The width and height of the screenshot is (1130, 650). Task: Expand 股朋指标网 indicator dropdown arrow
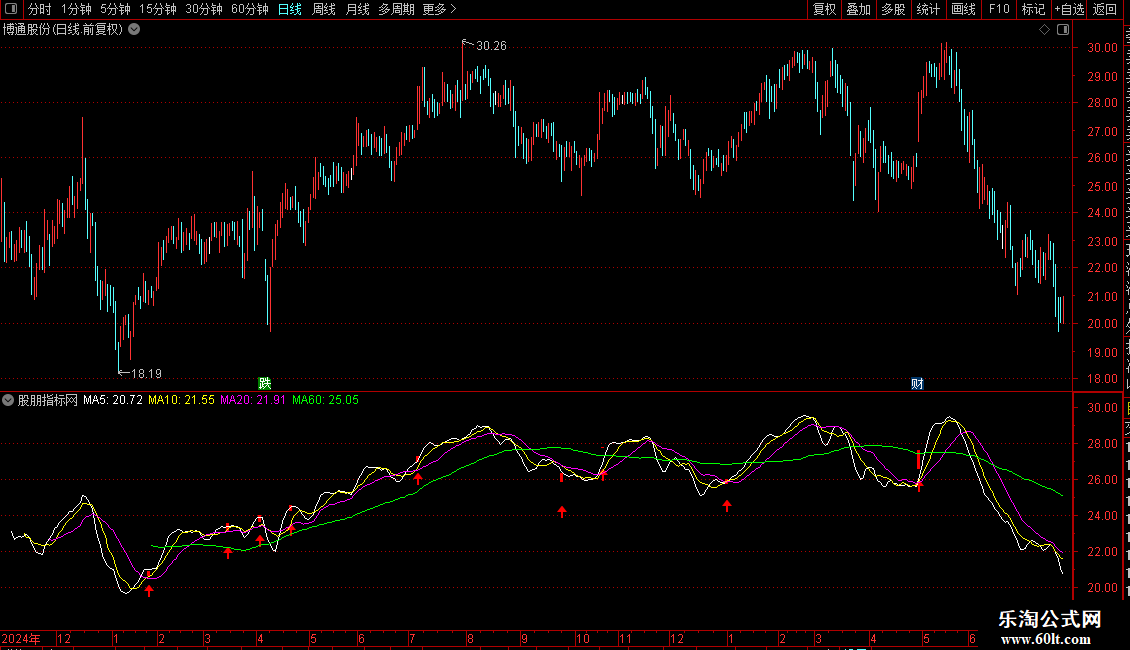pyautogui.click(x=8, y=400)
